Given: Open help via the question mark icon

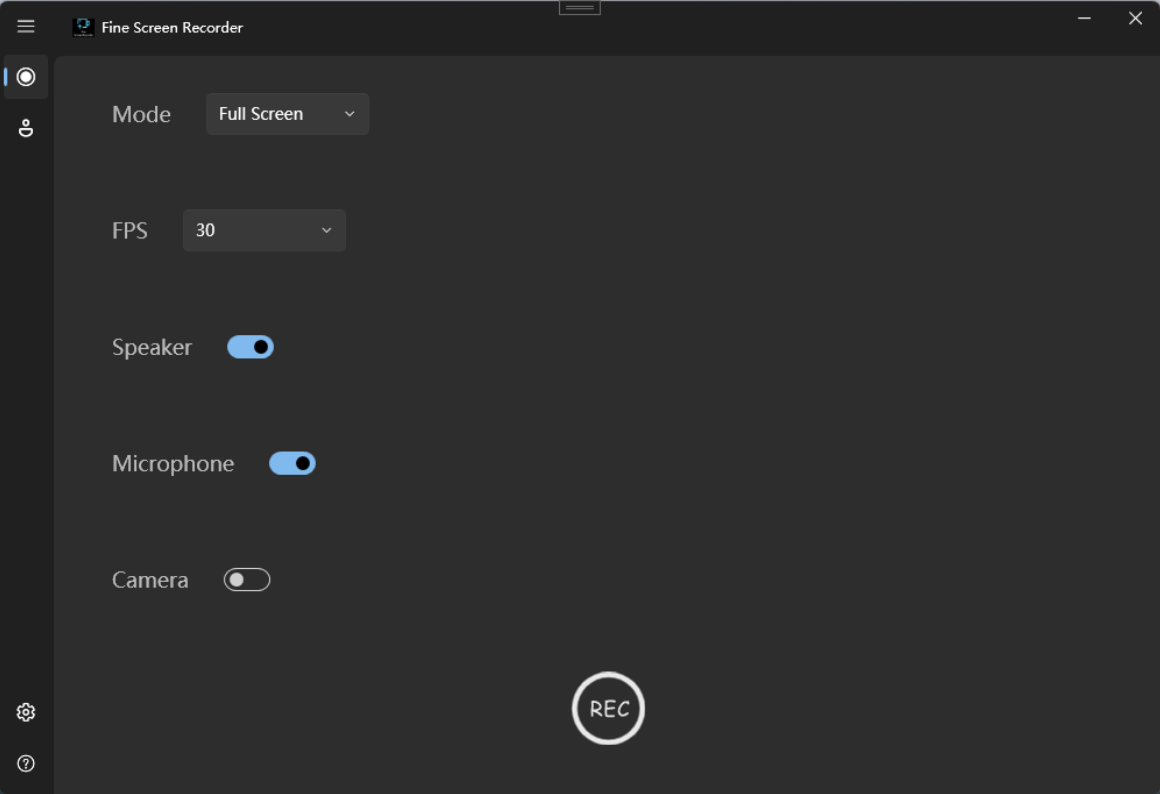Looking at the screenshot, I should pos(26,764).
